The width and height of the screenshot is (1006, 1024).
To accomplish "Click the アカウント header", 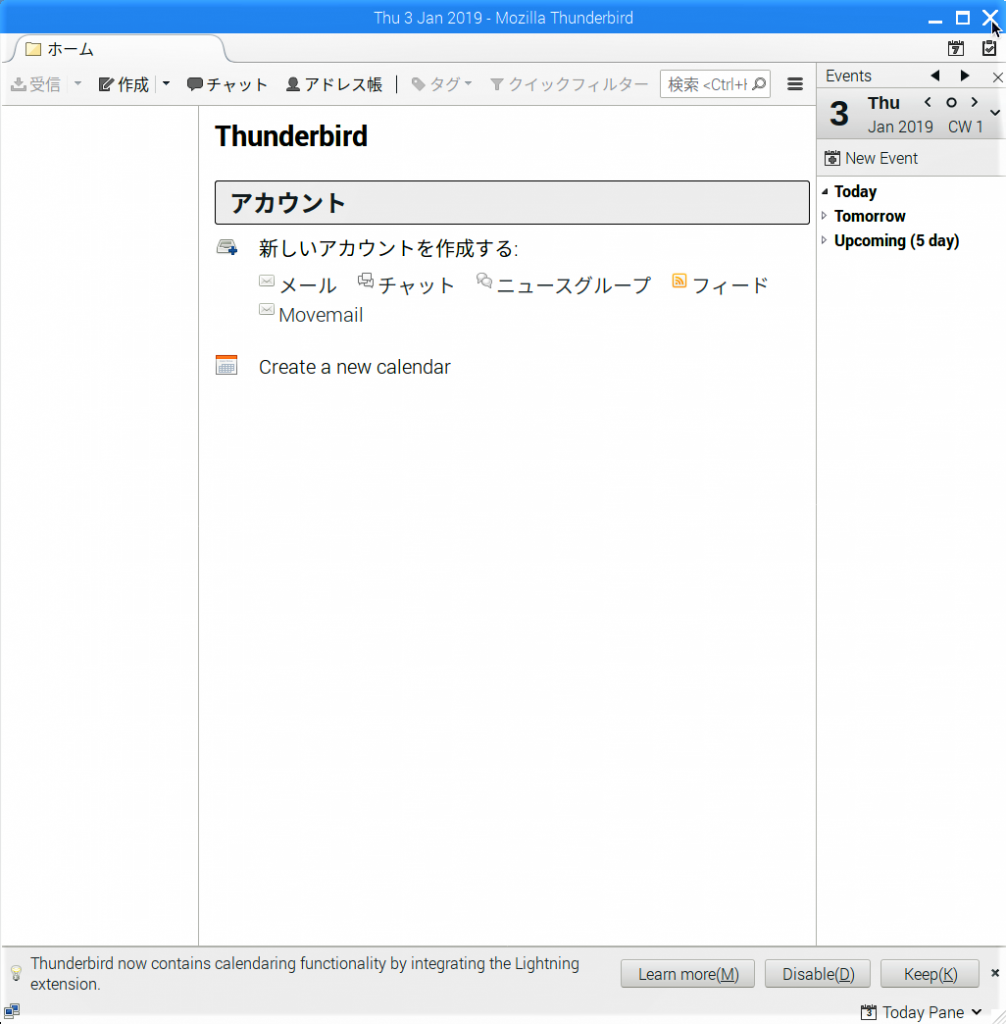I will 512,203.
